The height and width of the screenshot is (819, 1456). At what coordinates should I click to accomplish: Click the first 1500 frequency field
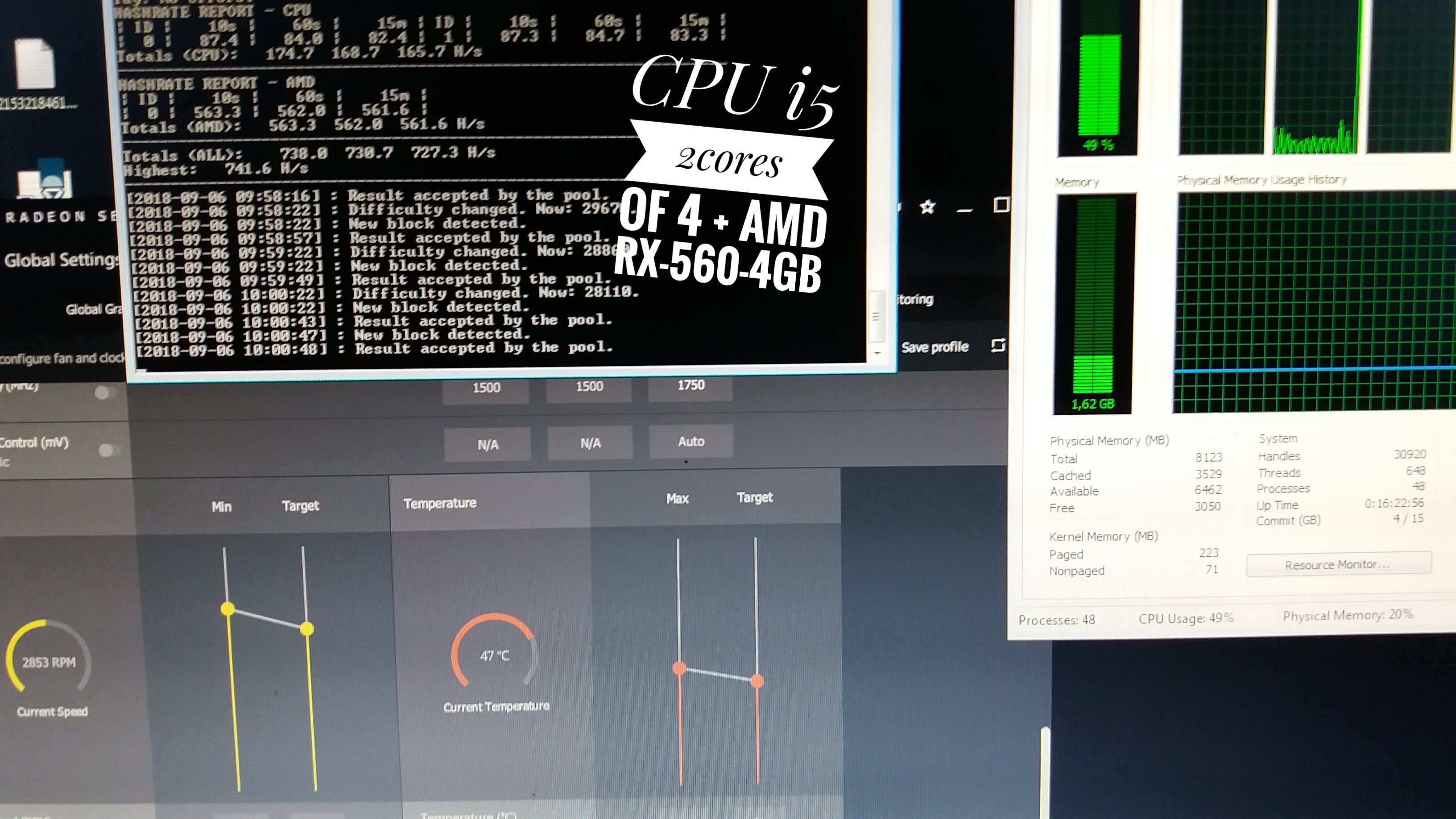coord(486,388)
